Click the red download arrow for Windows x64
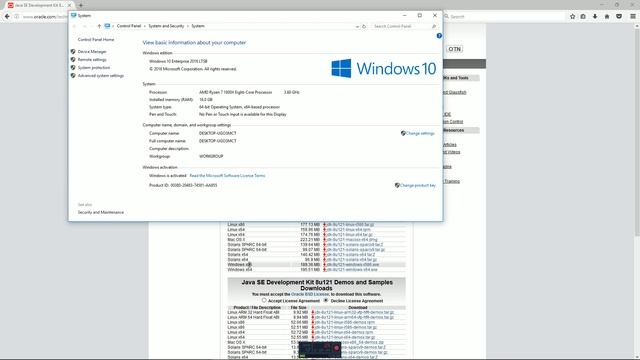Image resolution: width=640 pixels, height=360 pixels. click(324, 270)
